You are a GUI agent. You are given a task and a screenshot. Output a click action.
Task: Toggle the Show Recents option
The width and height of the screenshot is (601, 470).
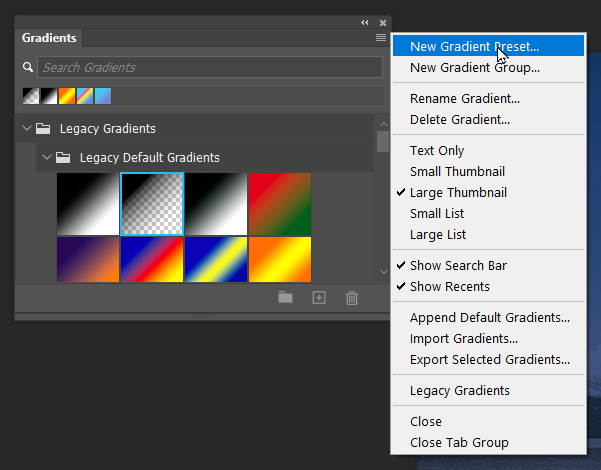(x=449, y=286)
